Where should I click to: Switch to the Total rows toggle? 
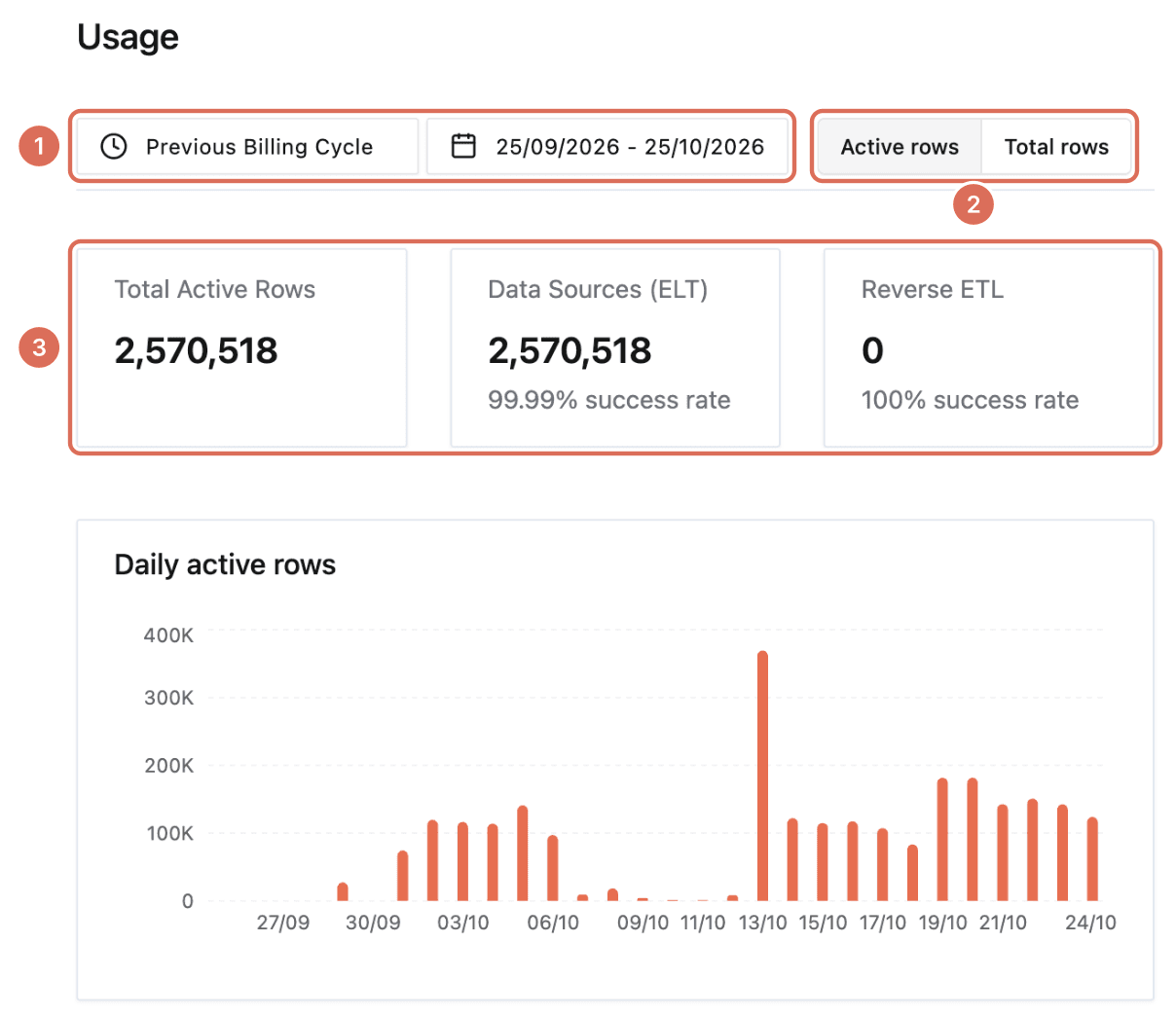coord(1056,147)
